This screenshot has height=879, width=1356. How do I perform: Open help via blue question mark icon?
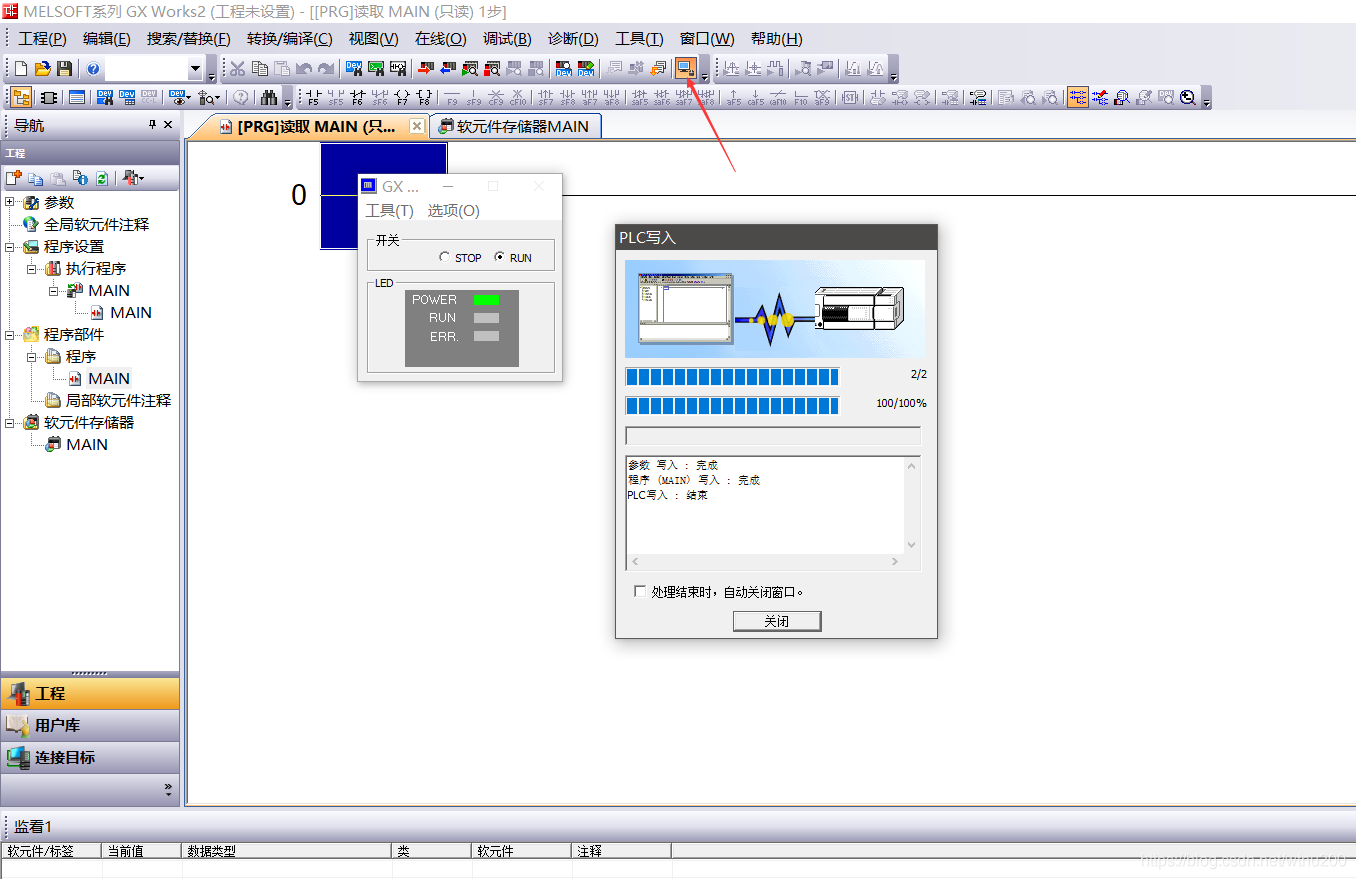(x=93, y=69)
